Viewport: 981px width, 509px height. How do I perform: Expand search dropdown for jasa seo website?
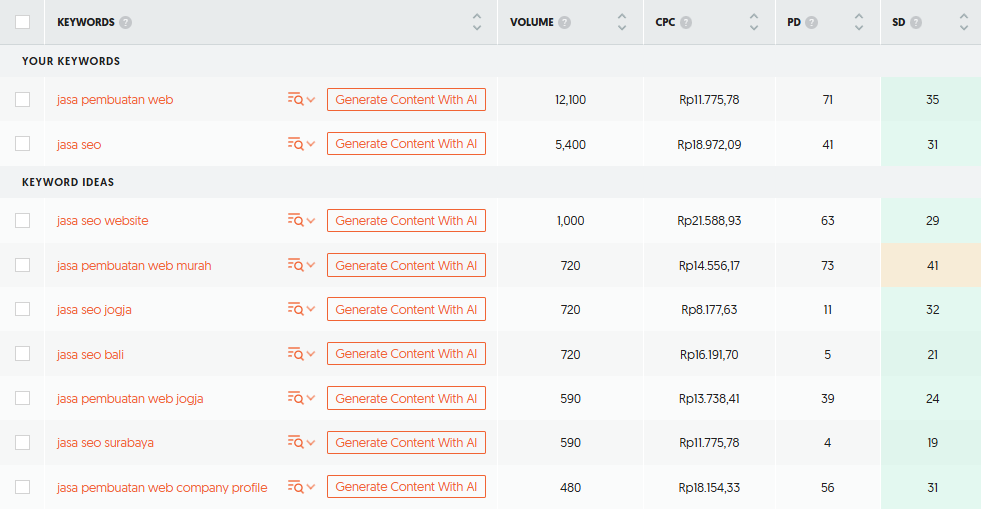coord(311,220)
